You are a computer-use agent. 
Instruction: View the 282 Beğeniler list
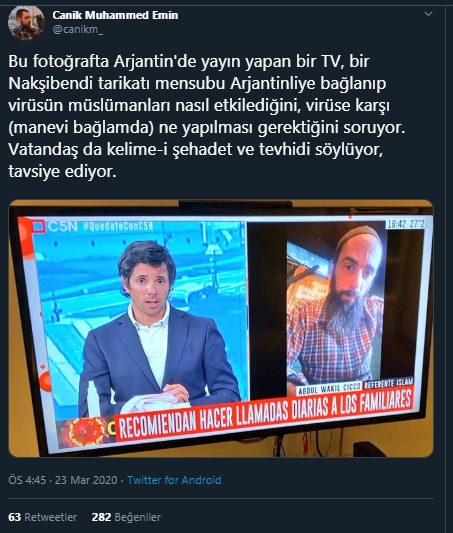click(126, 517)
